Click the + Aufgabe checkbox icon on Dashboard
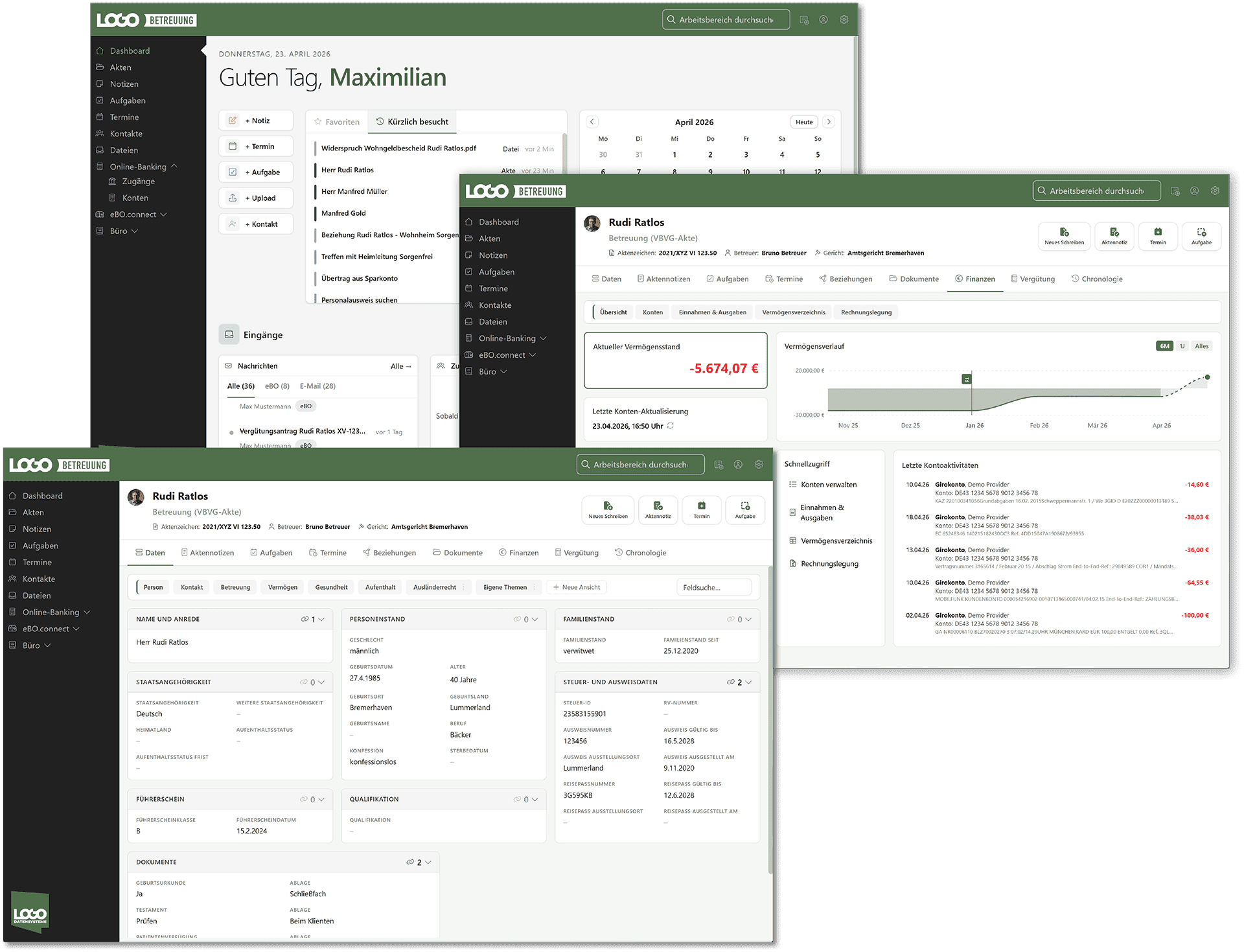Image resolution: width=1244 pixels, height=952 pixels. (x=233, y=172)
